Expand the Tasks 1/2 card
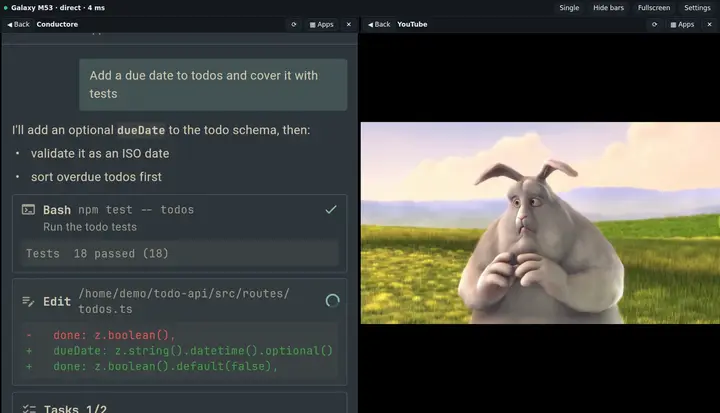The width and height of the screenshot is (720, 413). tap(180, 403)
